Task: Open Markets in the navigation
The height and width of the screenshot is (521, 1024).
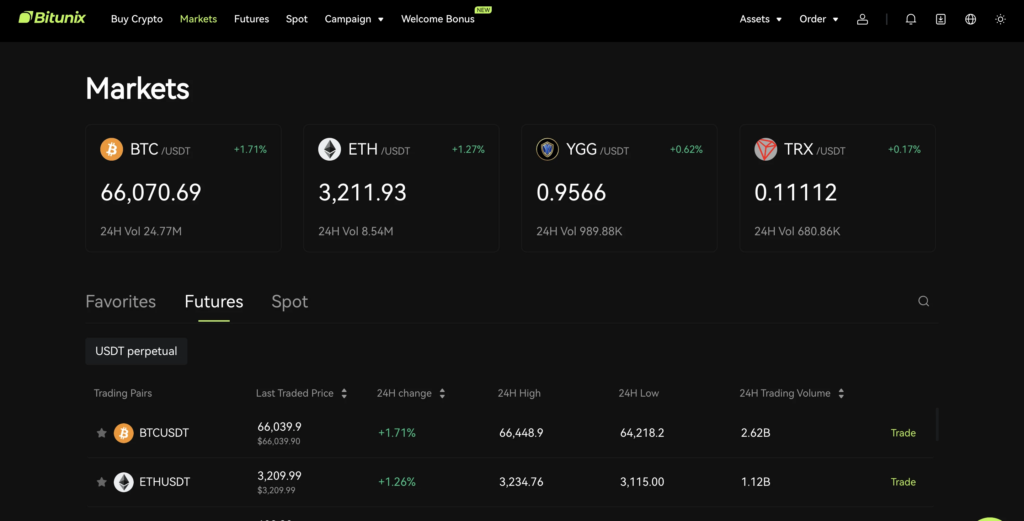Action: coord(198,19)
